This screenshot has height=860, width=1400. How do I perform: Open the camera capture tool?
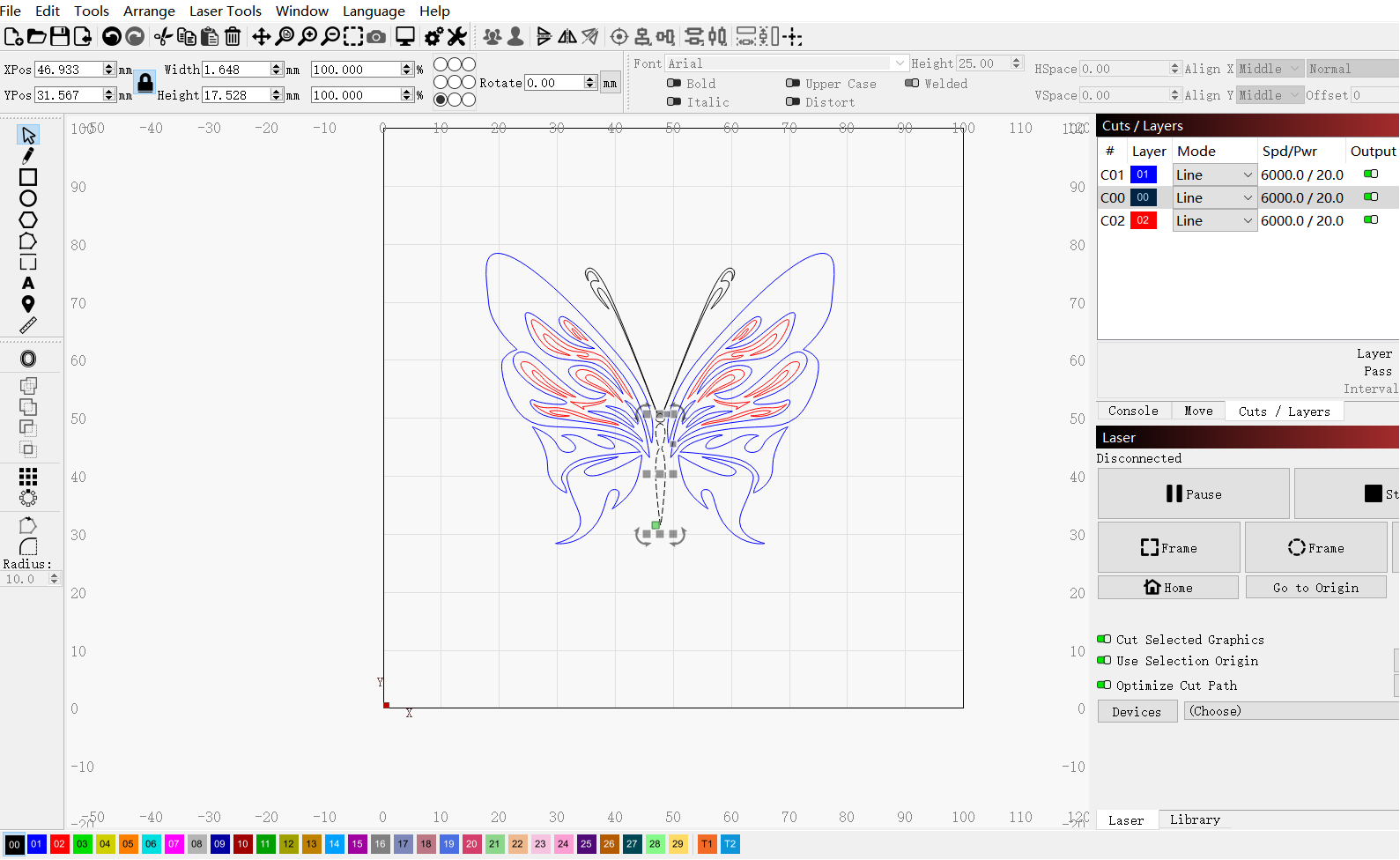coord(376,37)
